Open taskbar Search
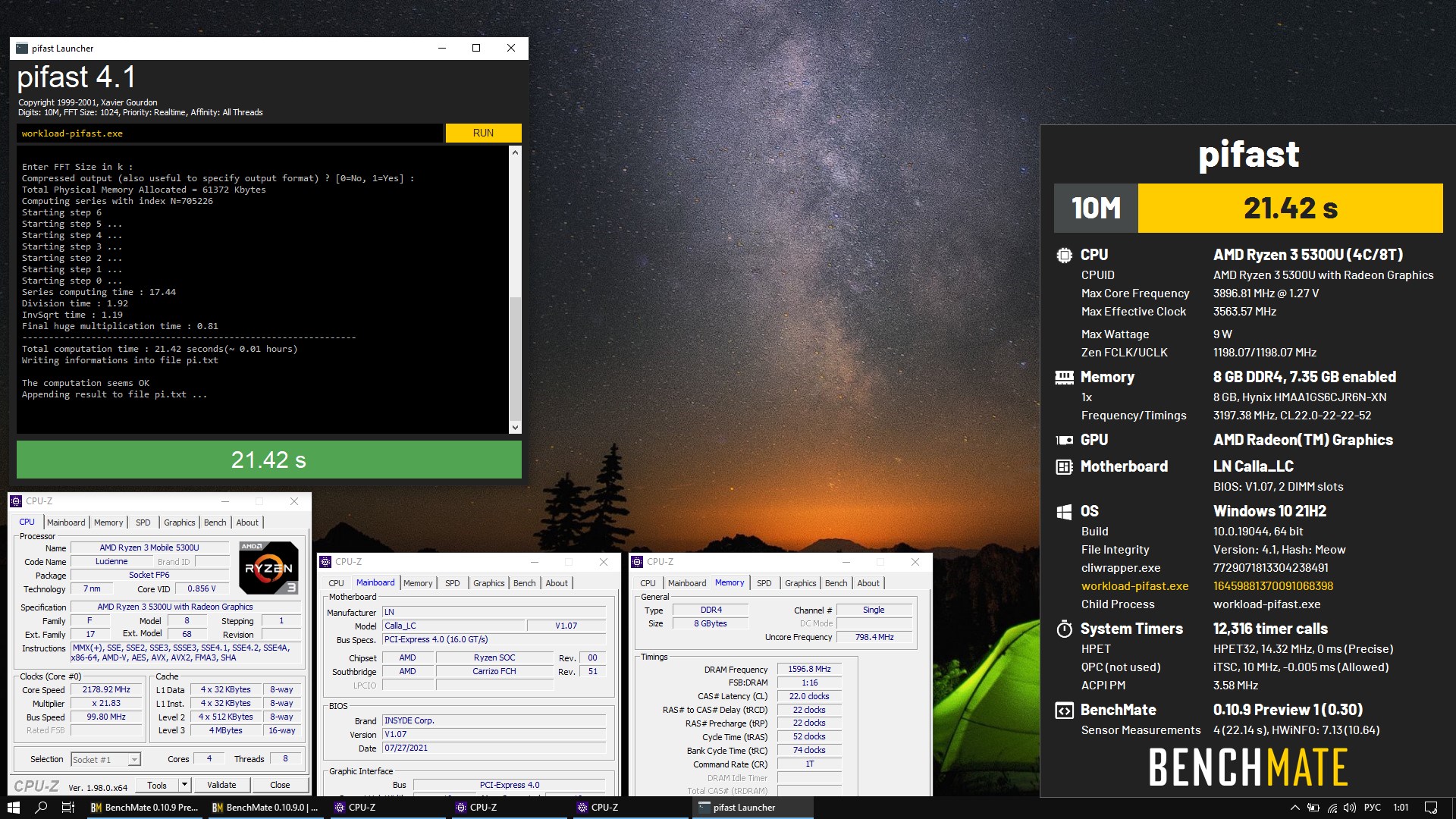Viewport: 1456px width, 819px height. click(x=41, y=808)
